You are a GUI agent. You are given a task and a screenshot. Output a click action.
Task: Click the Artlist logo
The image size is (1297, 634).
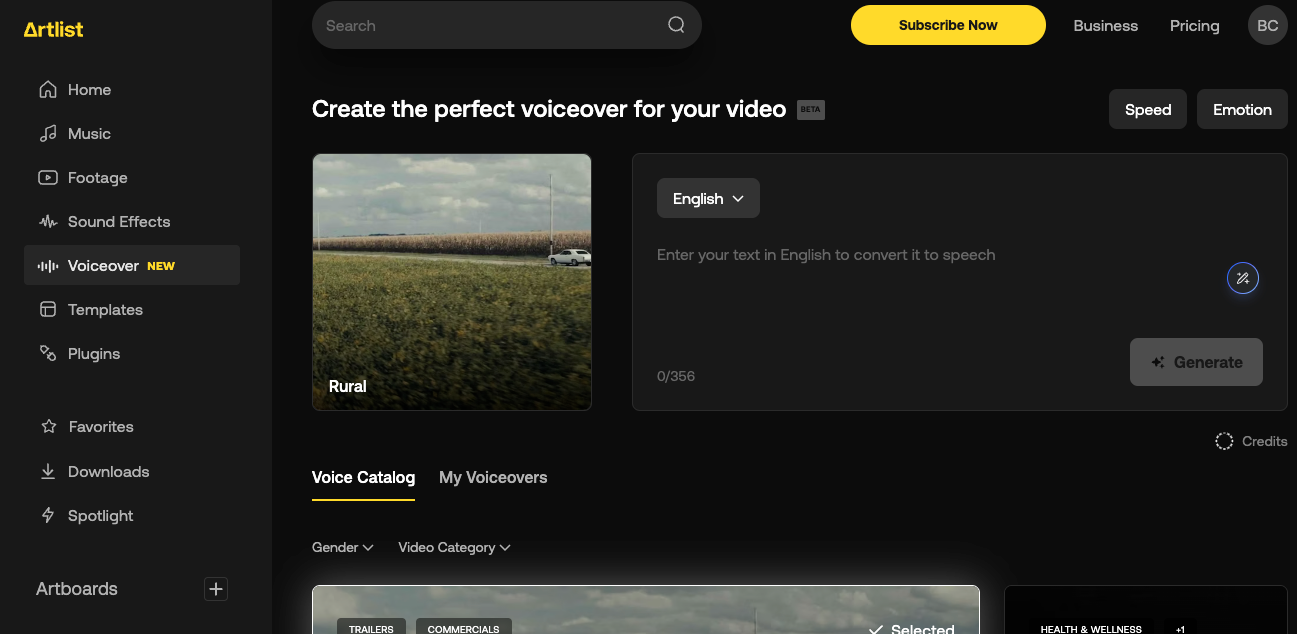tap(54, 30)
